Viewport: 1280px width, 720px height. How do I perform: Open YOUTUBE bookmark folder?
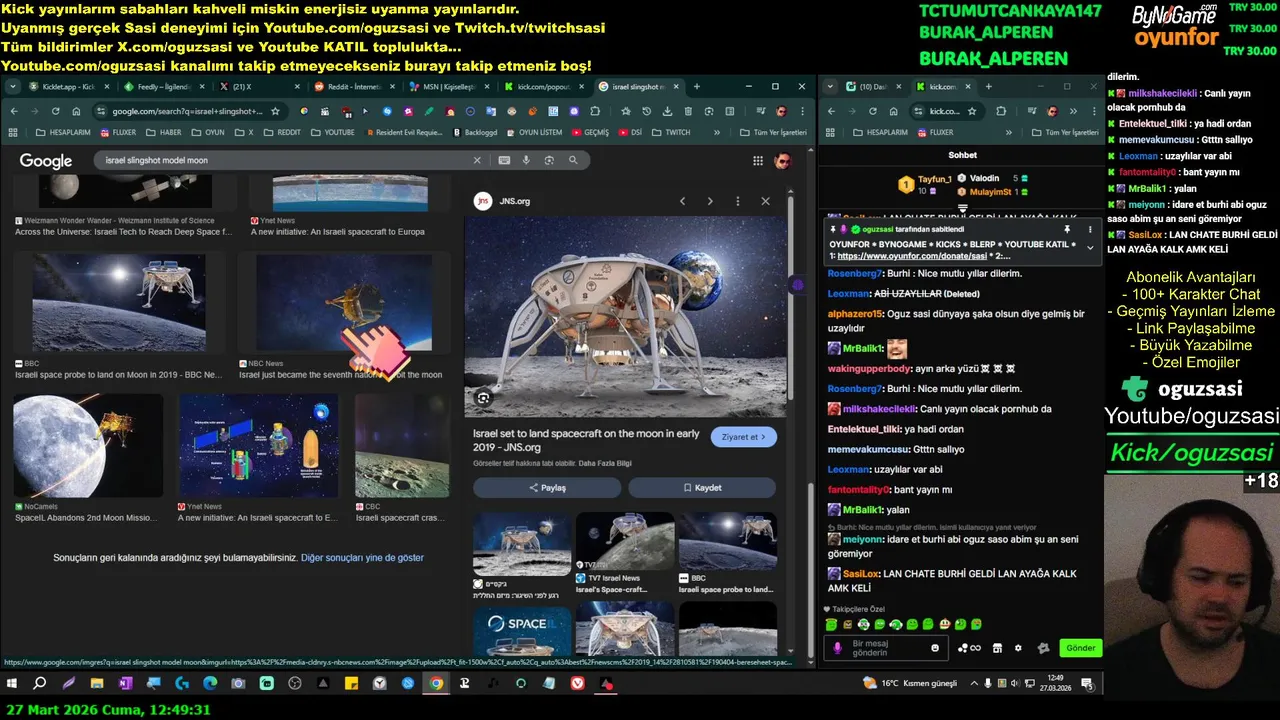333,132
